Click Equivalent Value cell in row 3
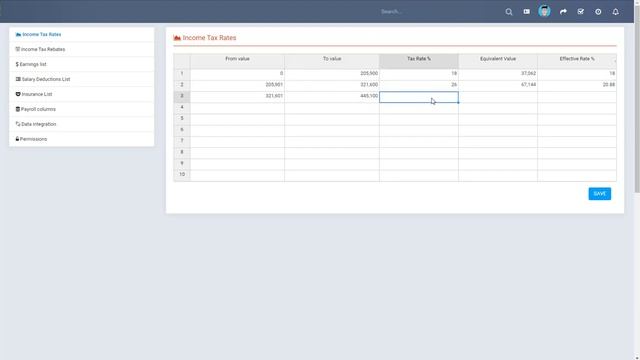Image resolution: width=640 pixels, height=360 pixels. click(498, 96)
